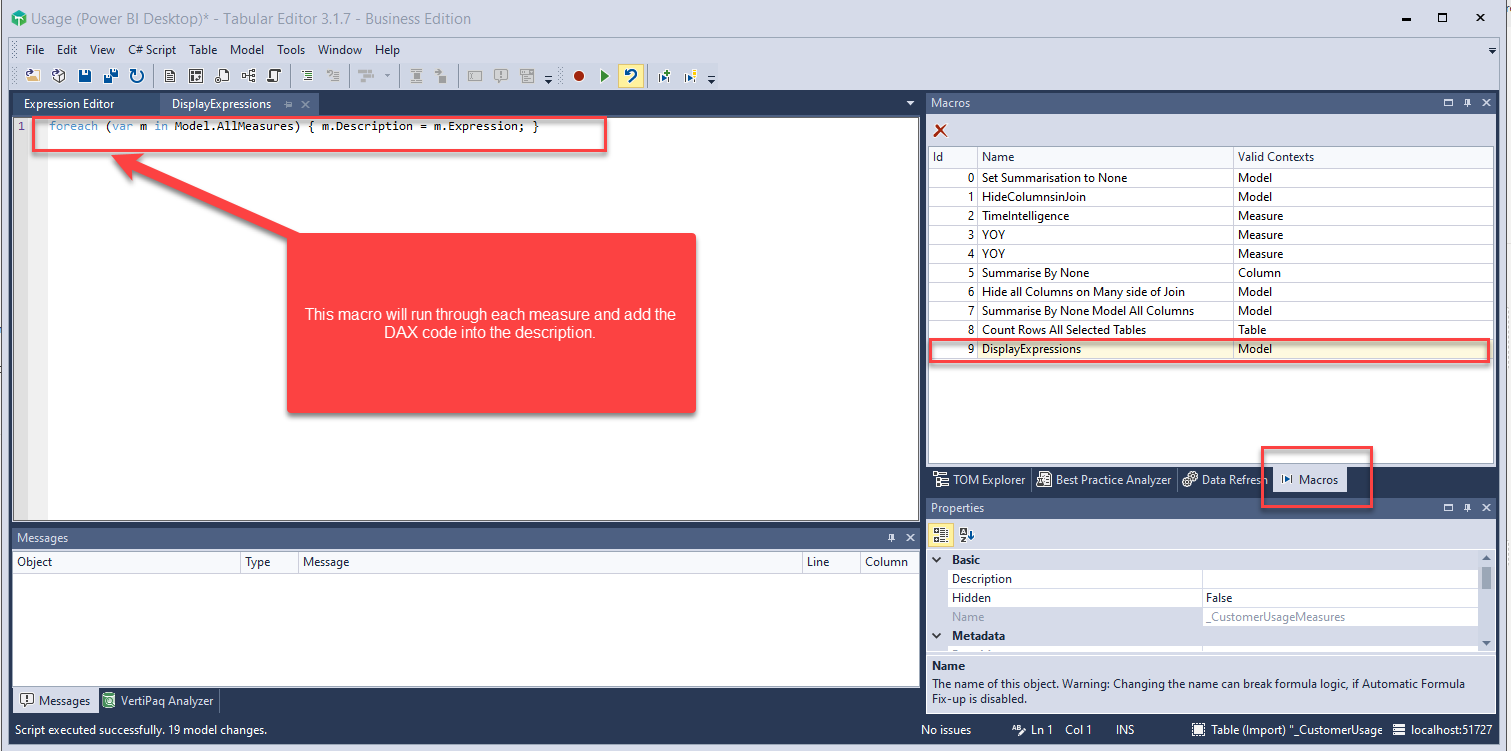
Task: Select the TimeIntelligence macro row
Action: coord(1210,216)
